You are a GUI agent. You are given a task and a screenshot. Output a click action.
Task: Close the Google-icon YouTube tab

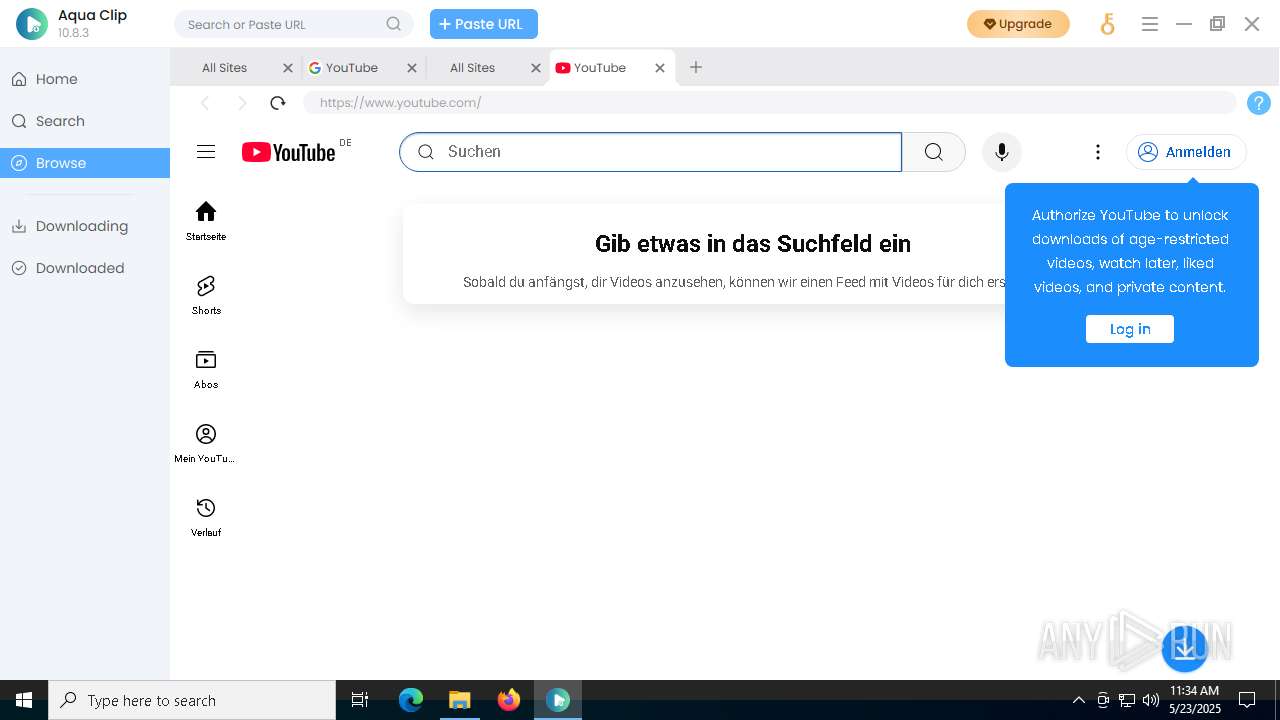(412, 68)
